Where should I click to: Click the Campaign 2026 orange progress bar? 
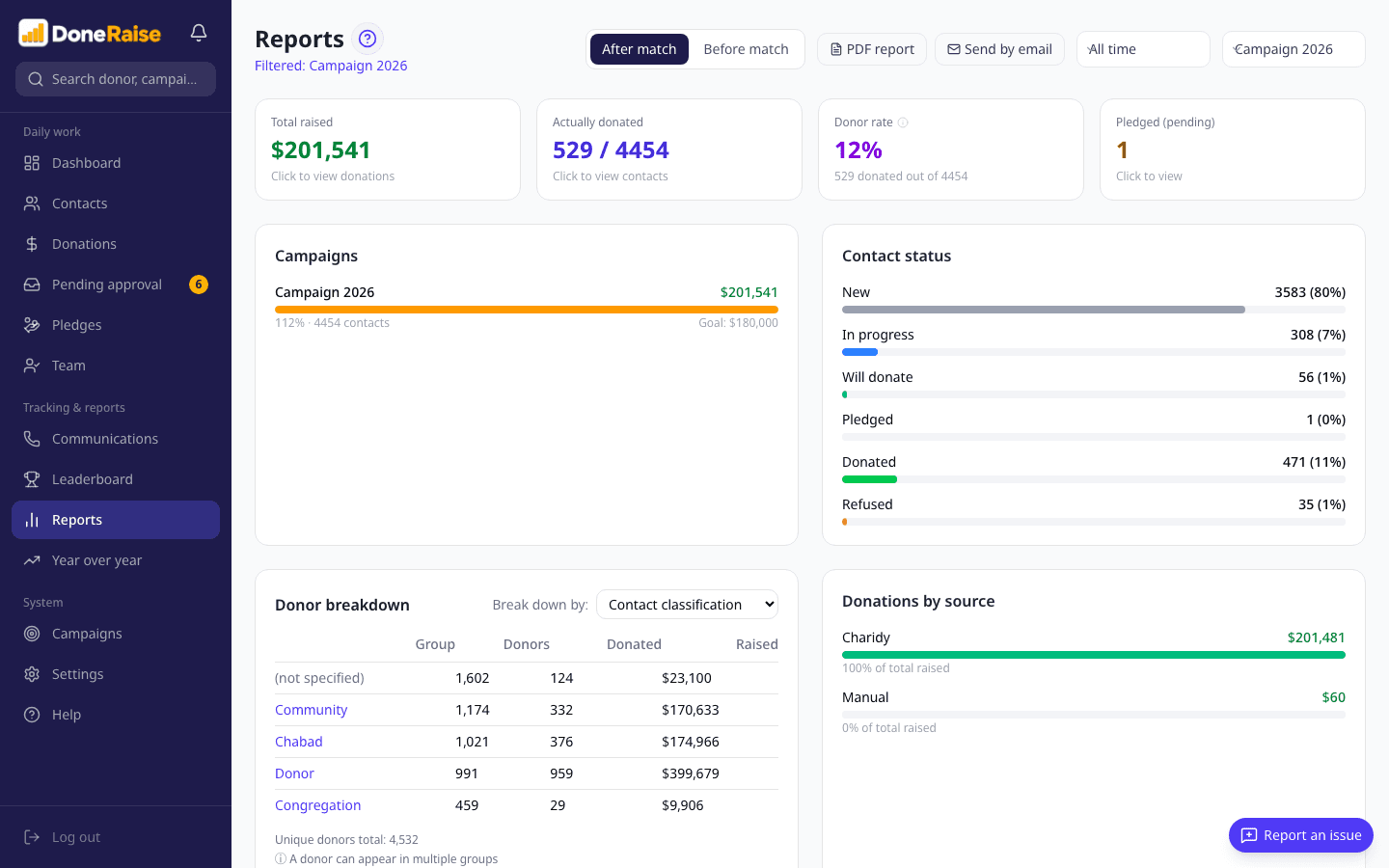[527, 310]
